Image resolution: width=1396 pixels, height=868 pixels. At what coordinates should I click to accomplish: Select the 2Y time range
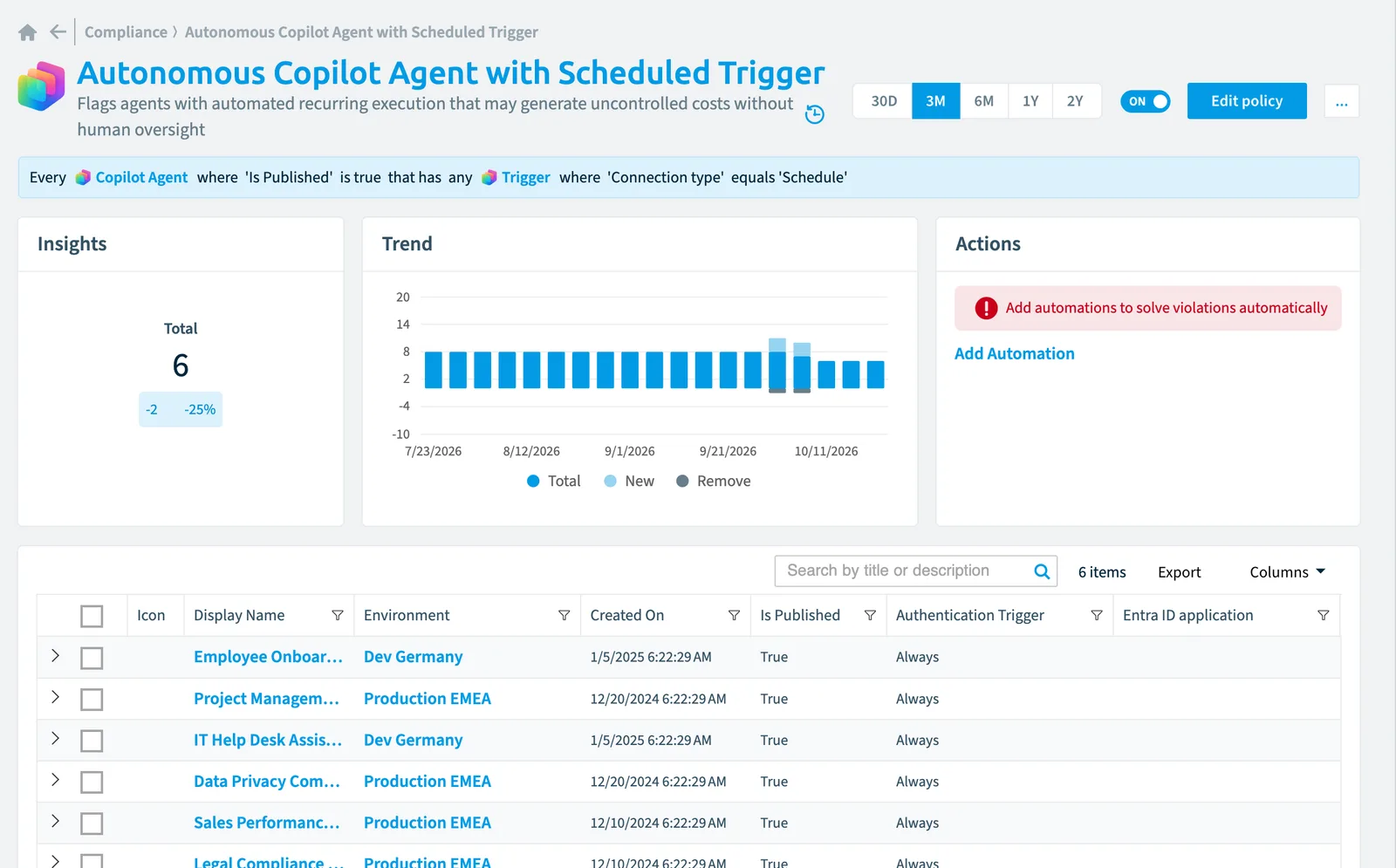pyautogui.click(x=1076, y=101)
